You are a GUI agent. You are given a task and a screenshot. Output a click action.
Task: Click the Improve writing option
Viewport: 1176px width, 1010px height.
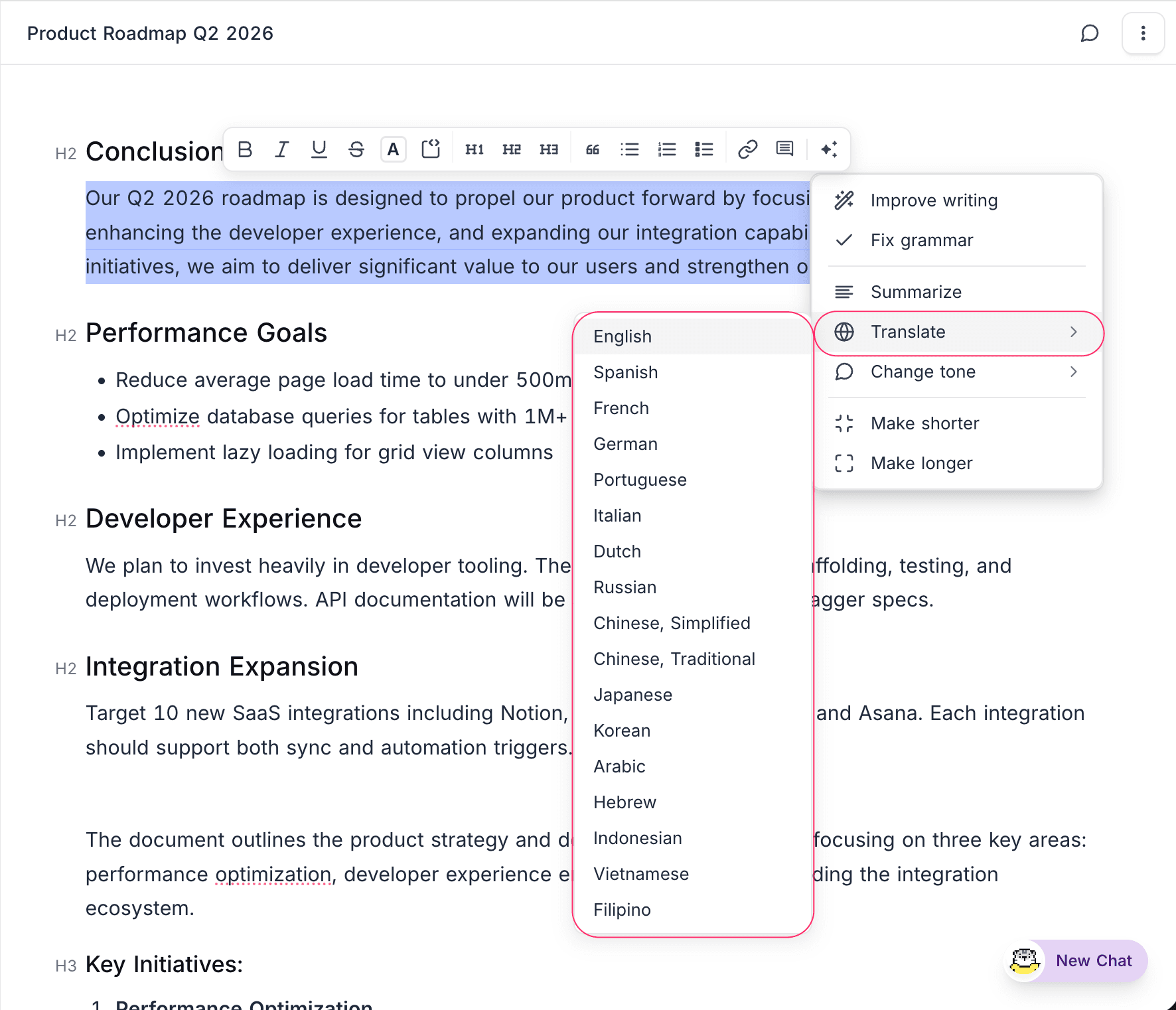(x=933, y=200)
